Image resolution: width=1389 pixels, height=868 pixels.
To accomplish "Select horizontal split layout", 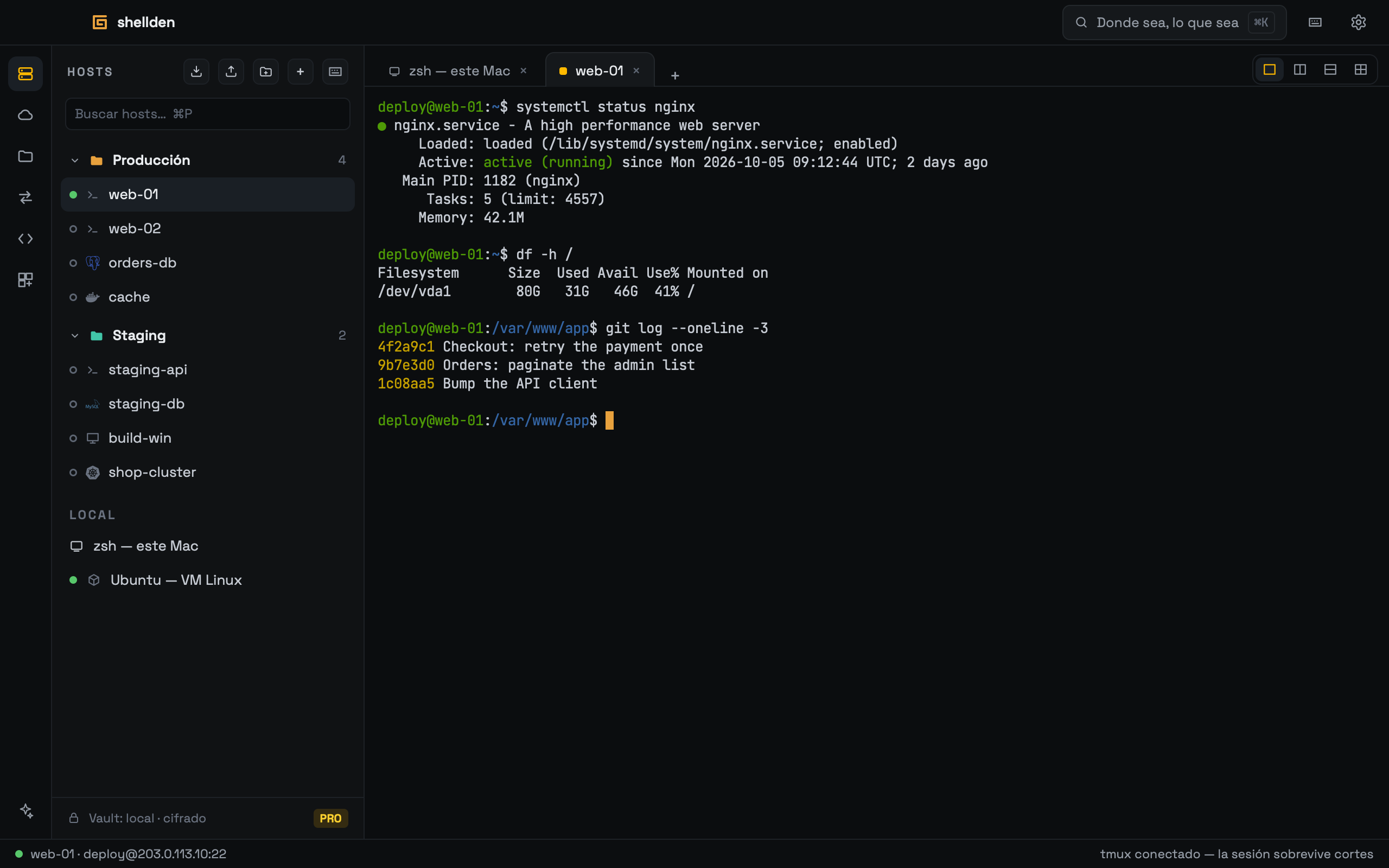I will click(1330, 69).
